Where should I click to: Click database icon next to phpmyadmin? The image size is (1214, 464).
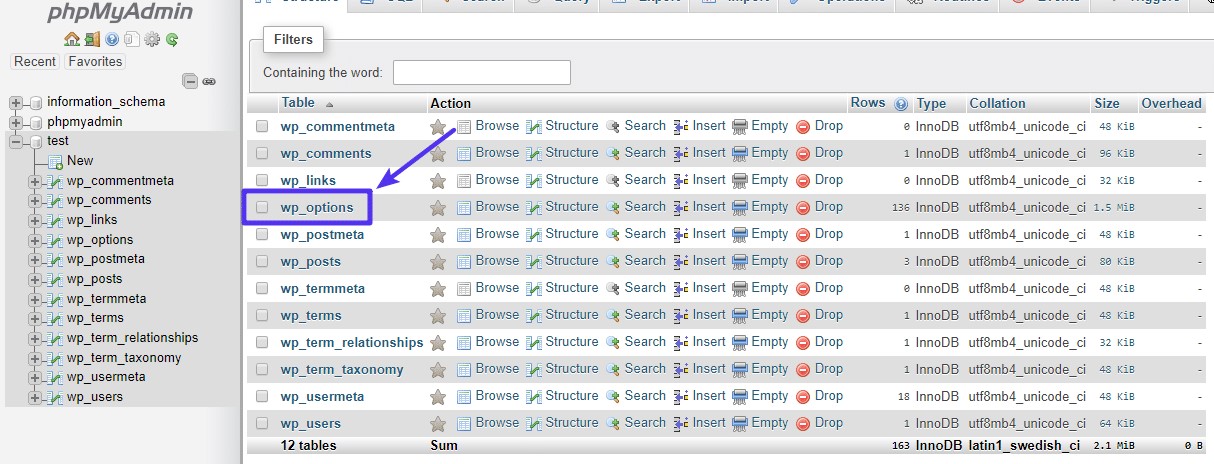[36, 122]
